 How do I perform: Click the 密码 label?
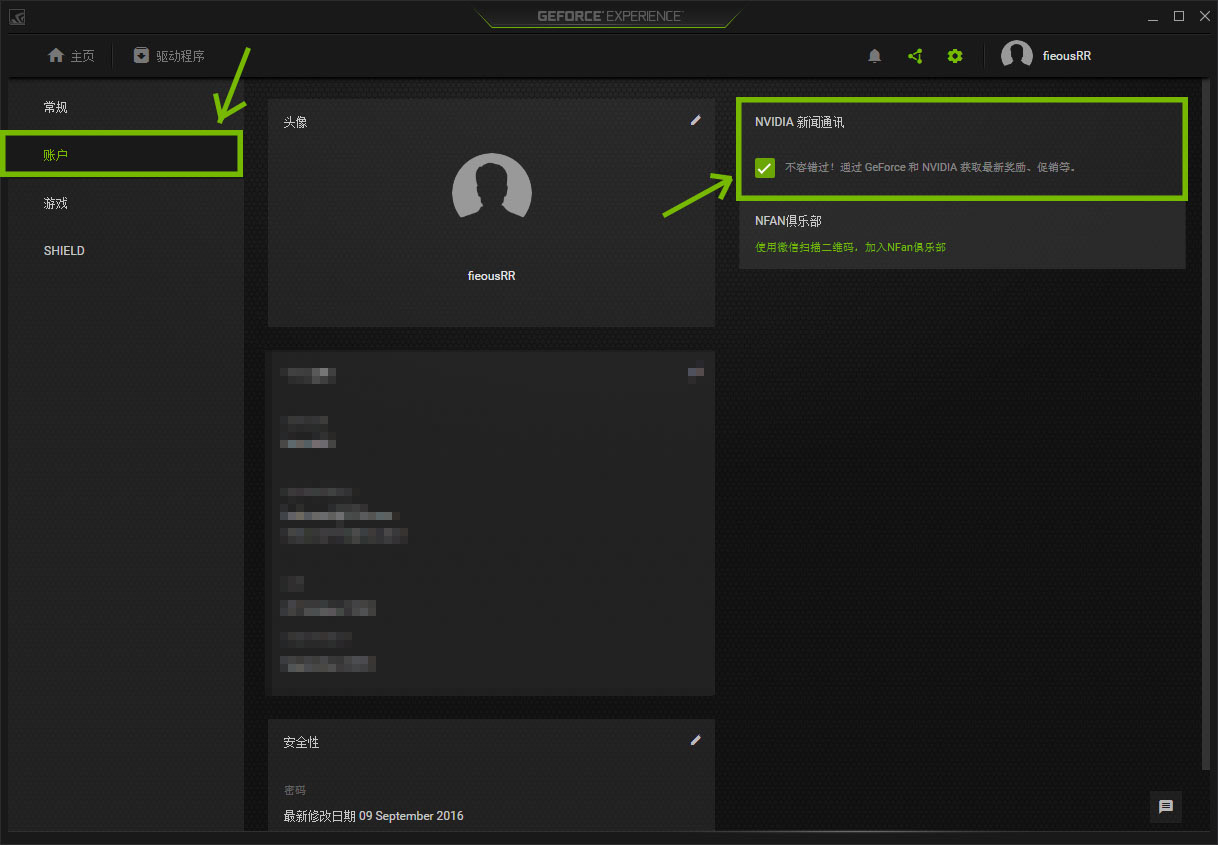tap(295, 790)
